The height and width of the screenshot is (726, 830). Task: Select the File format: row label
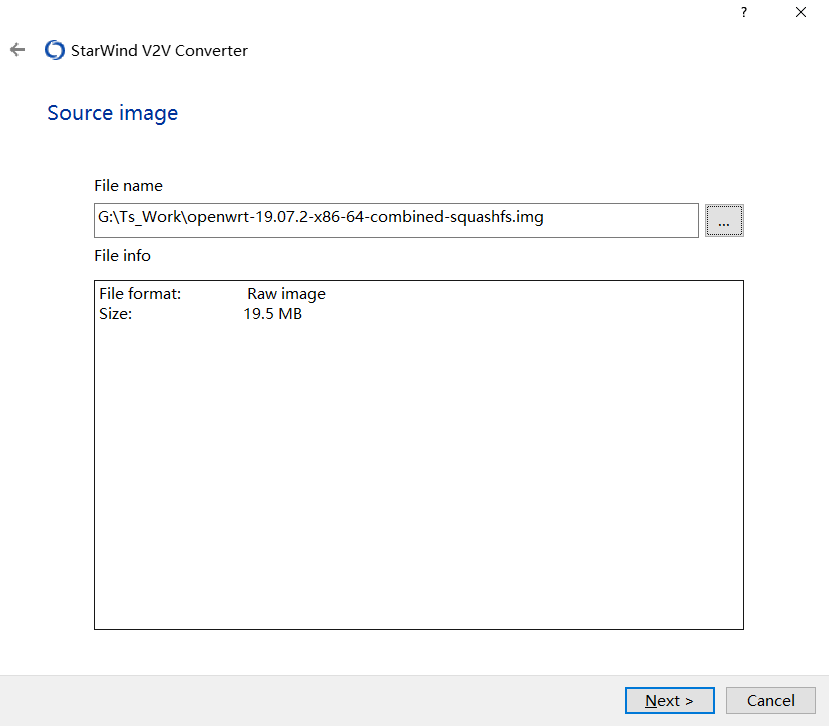pyautogui.click(x=140, y=294)
